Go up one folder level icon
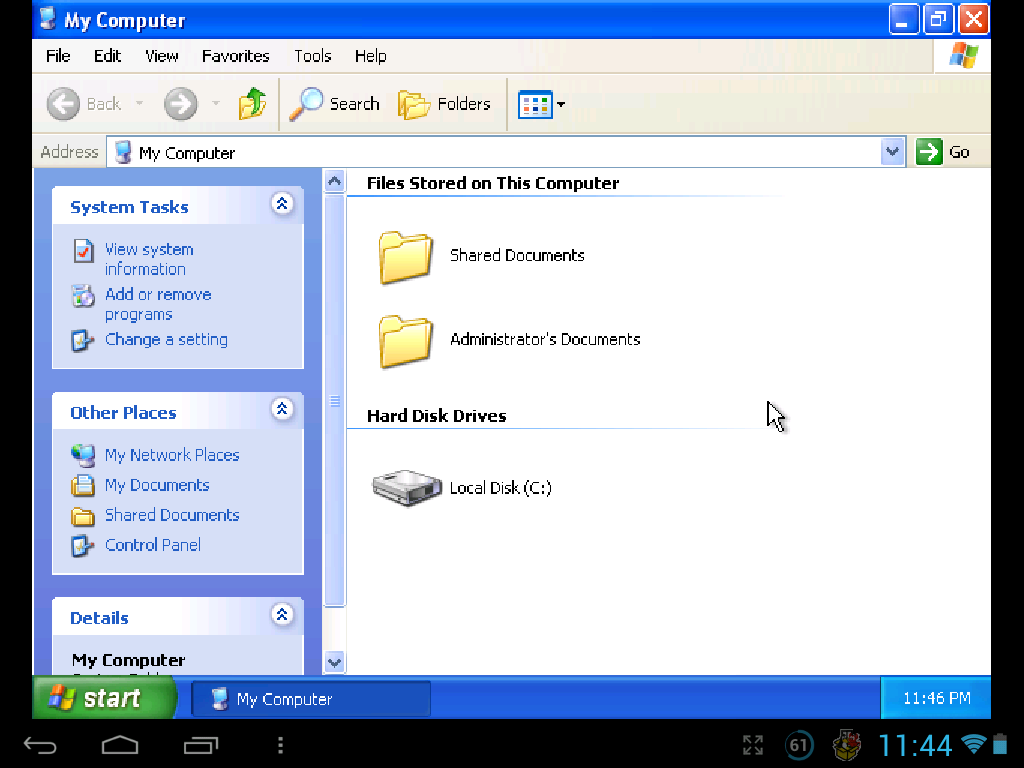The image size is (1024, 768). click(x=253, y=103)
